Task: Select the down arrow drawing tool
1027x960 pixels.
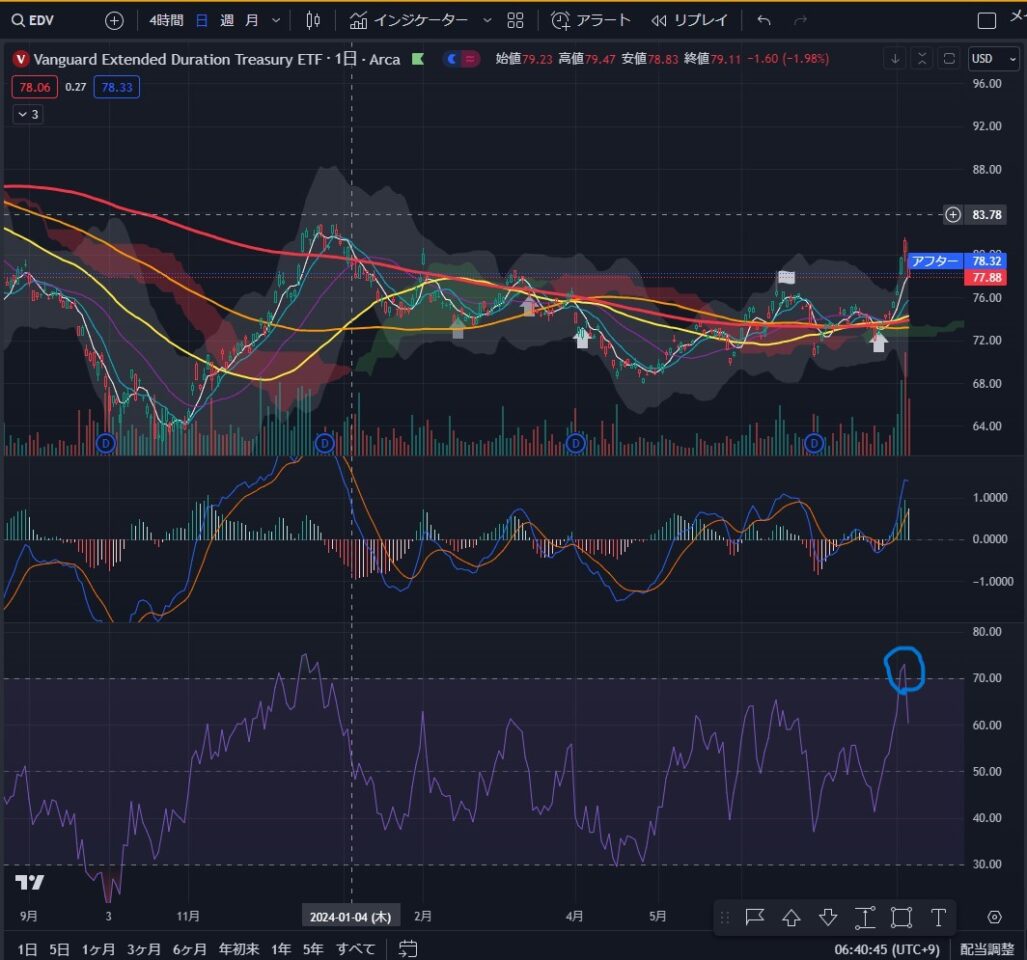Action: click(828, 917)
